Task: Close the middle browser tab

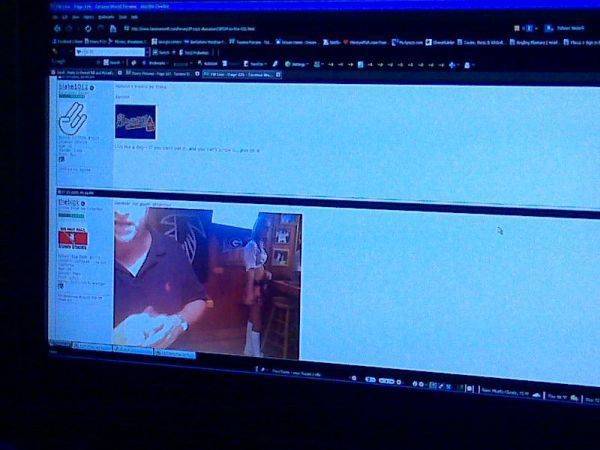Action: click(197, 74)
